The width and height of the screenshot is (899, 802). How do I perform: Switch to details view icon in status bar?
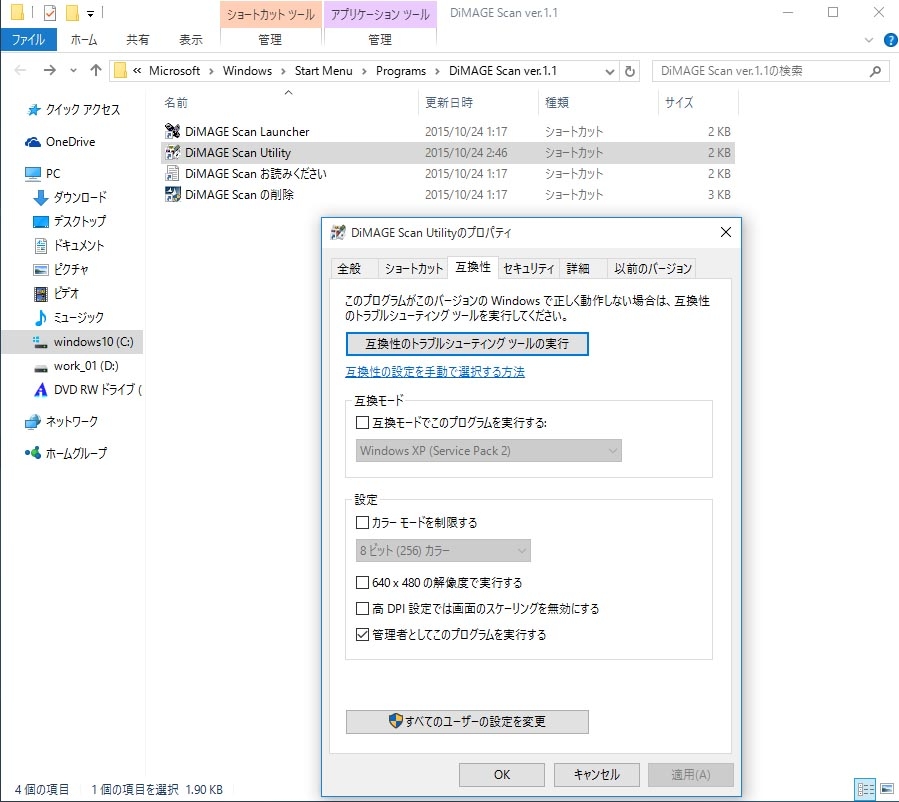point(865,789)
